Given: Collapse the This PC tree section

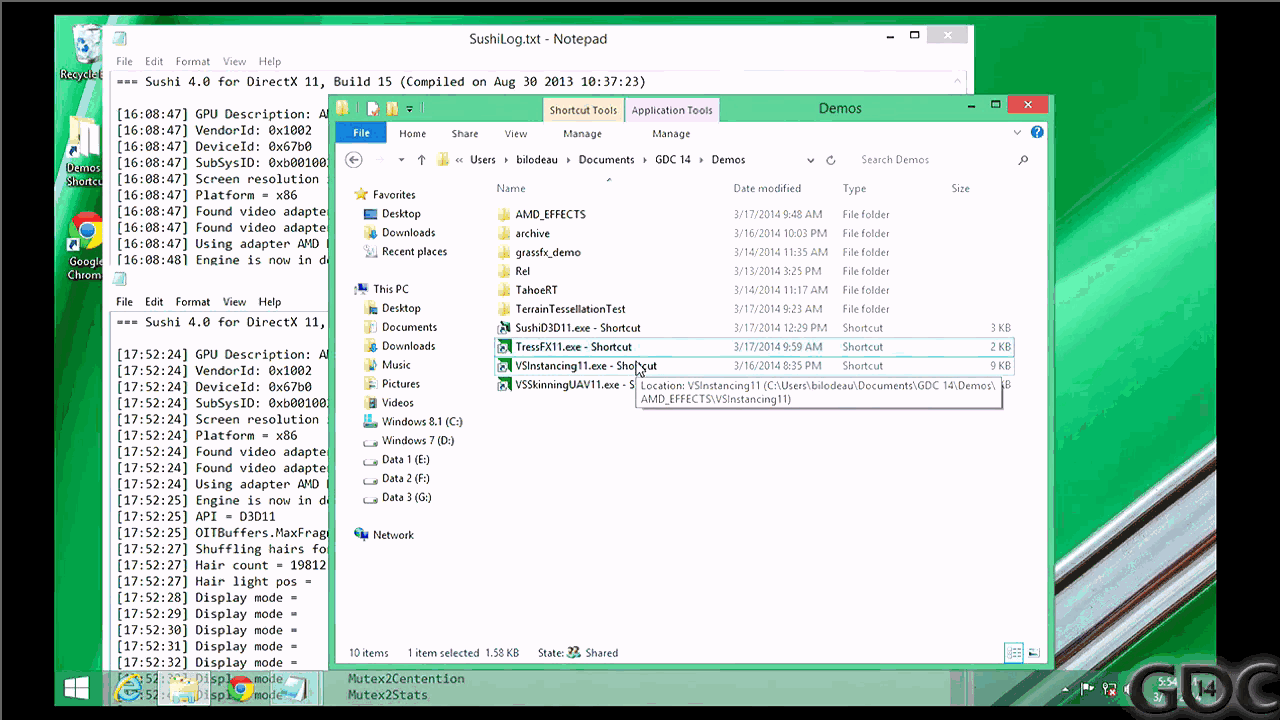Looking at the screenshot, I should click(x=359, y=290).
